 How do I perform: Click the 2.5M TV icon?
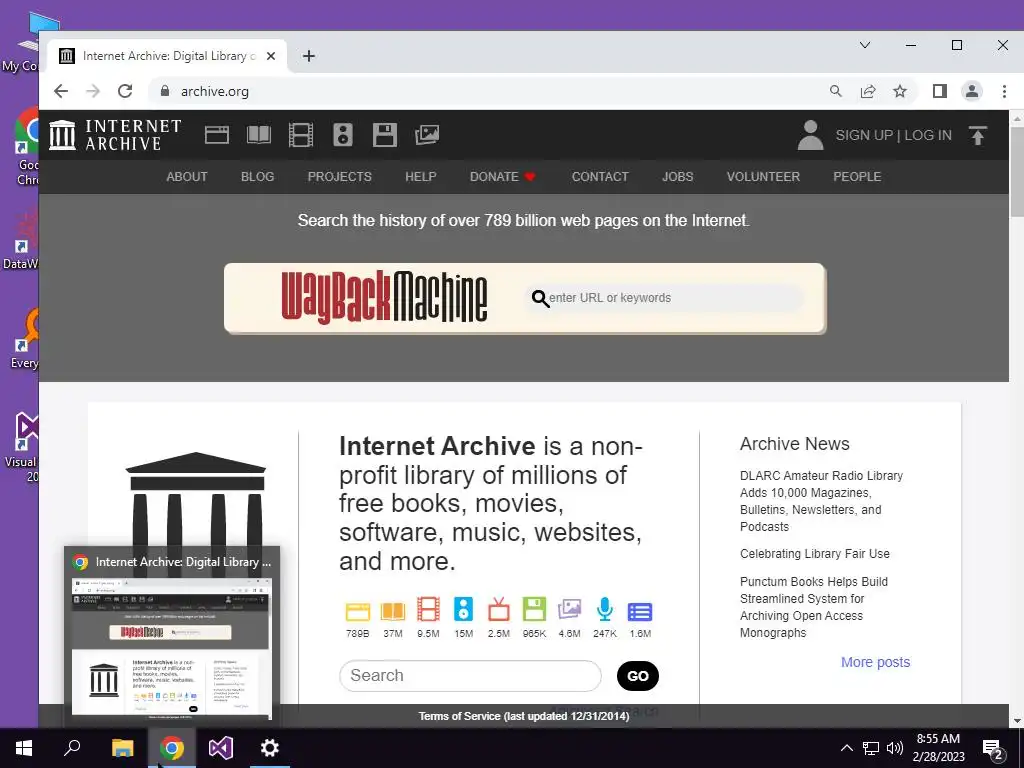(x=499, y=609)
